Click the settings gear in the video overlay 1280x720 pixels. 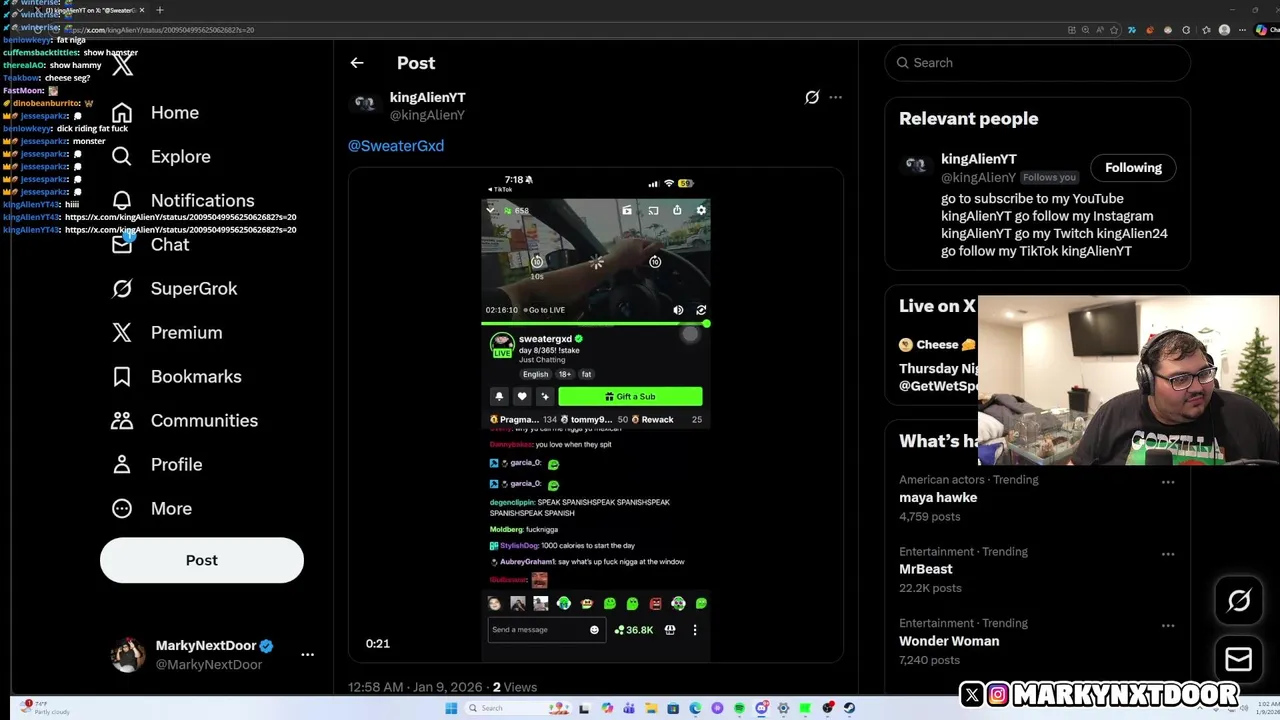point(701,210)
